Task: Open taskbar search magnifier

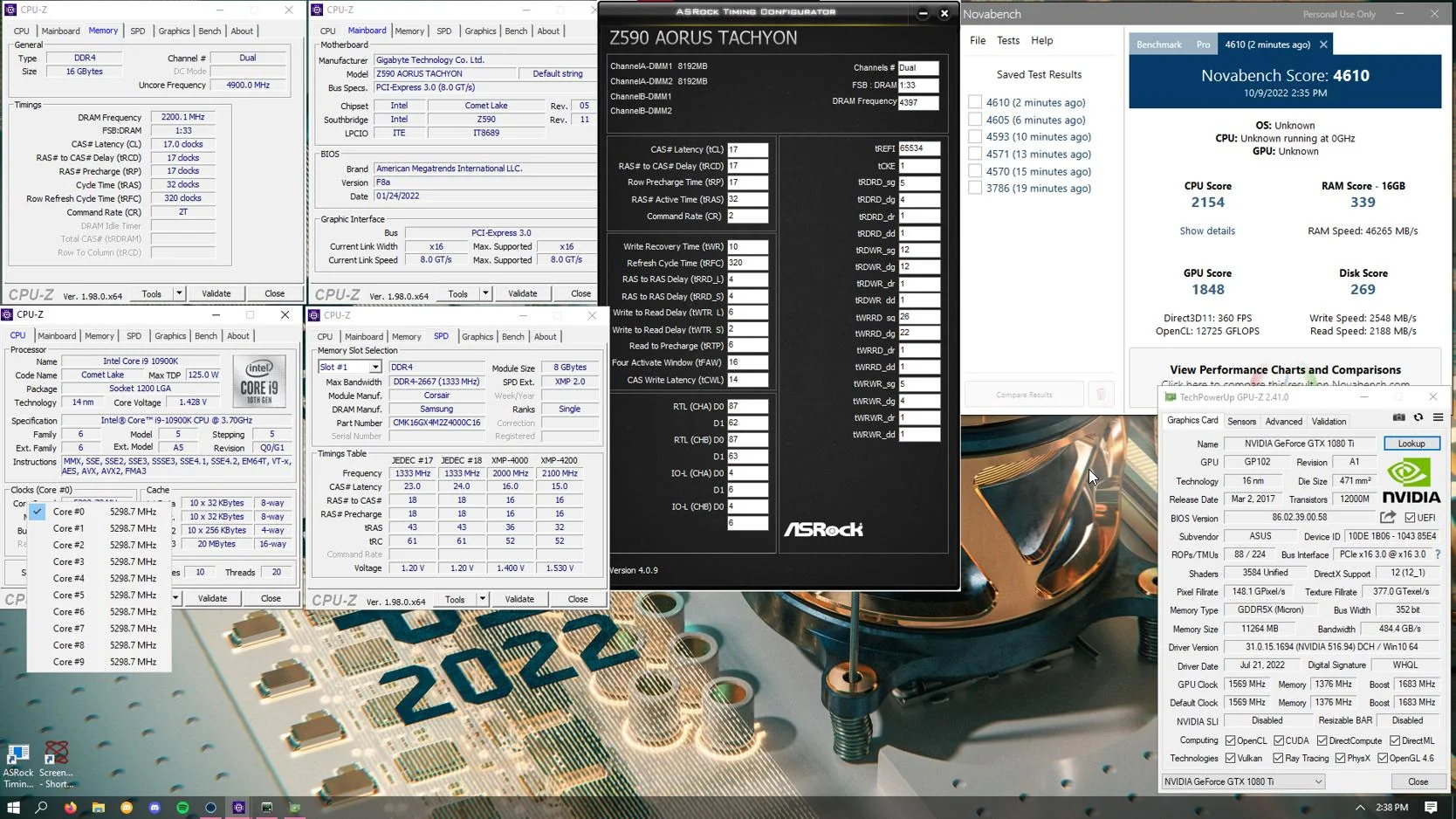Action: (41, 808)
